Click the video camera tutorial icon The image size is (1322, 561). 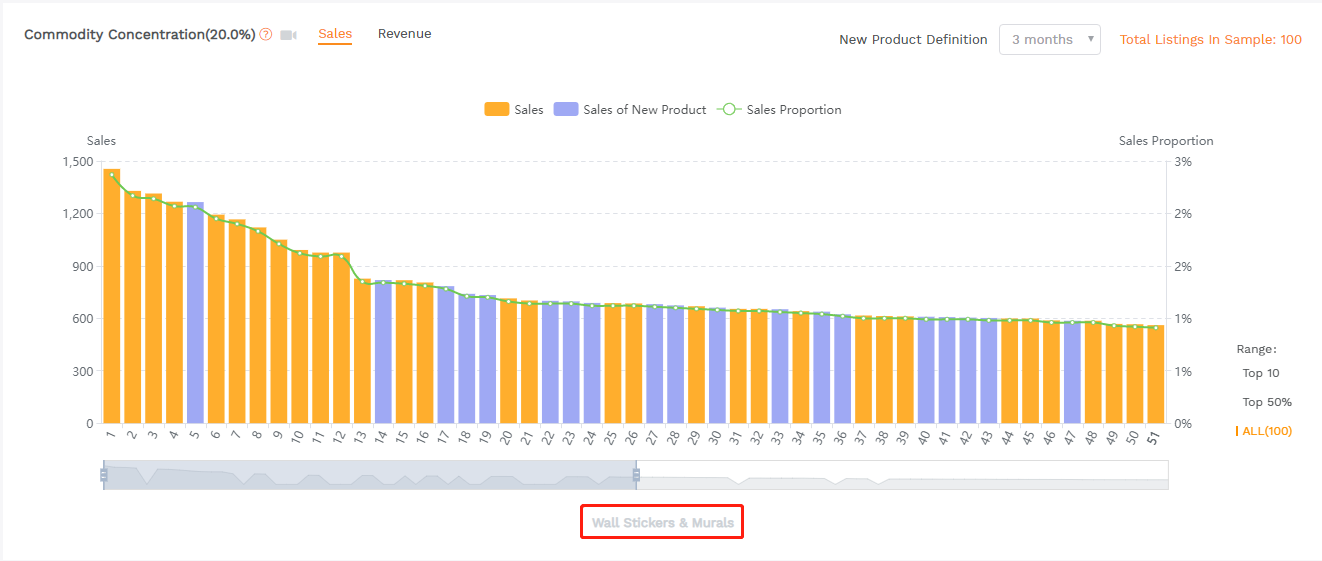tap(288, 35)
